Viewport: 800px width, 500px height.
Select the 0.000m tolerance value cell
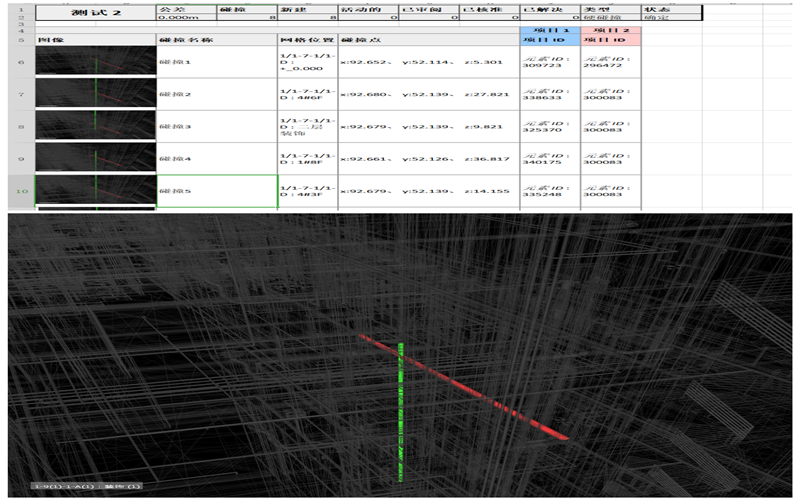(x=186, y=17)
